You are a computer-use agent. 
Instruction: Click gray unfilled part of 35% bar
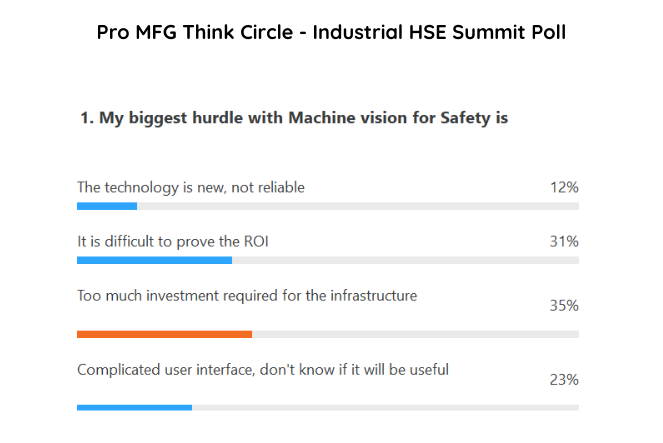[x=416, y=334]
